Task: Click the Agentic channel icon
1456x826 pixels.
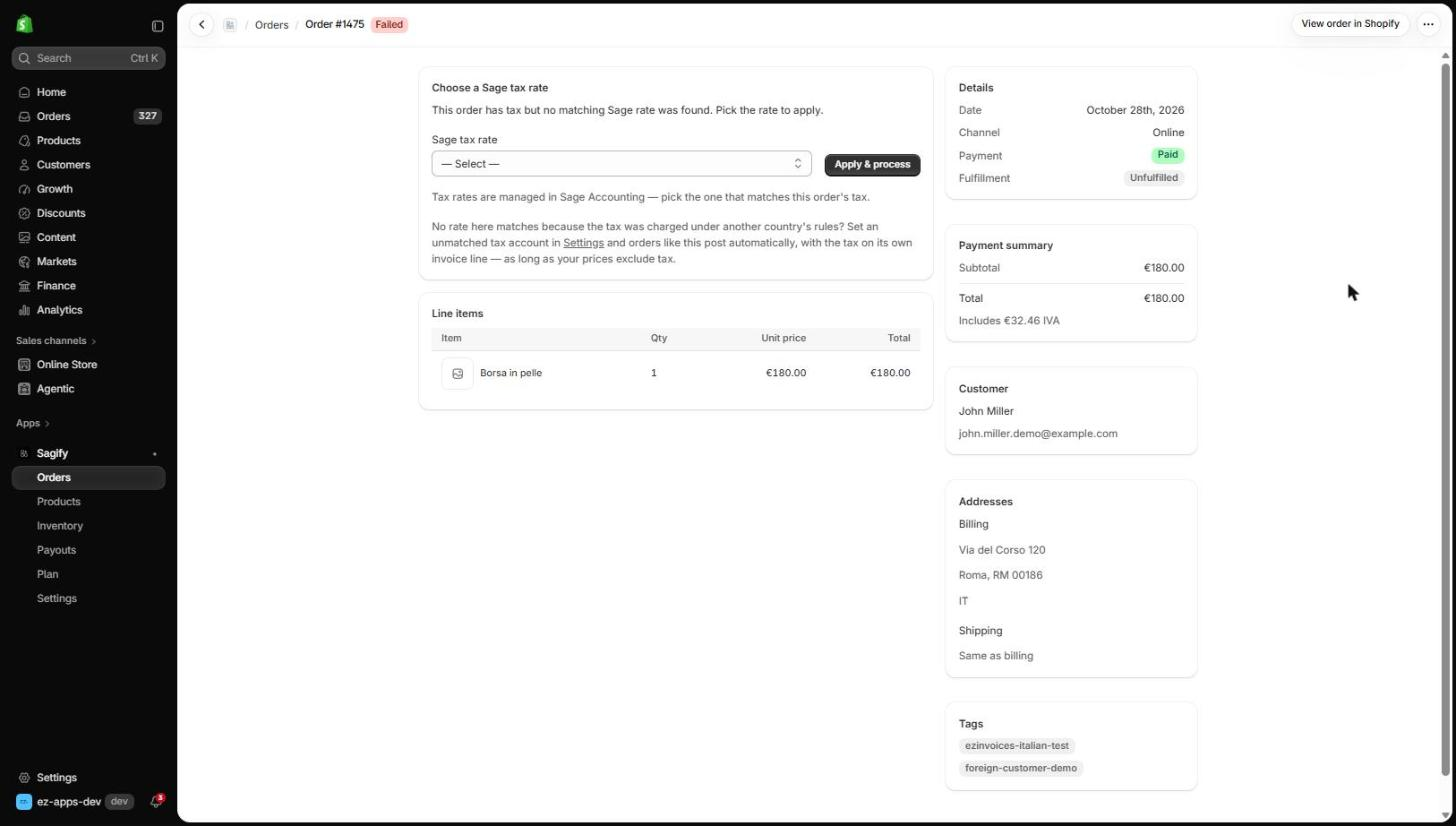Action: (25, 389)
